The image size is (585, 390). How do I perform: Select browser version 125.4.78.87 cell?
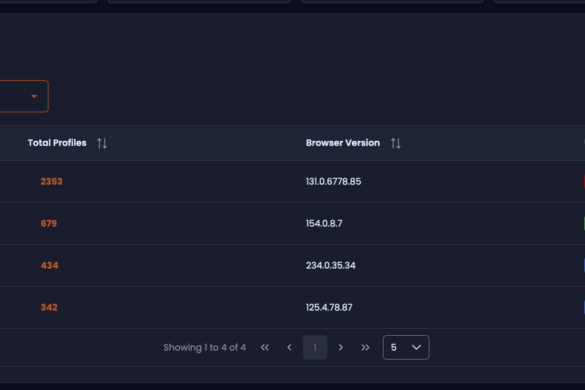(x=329, y=308)
